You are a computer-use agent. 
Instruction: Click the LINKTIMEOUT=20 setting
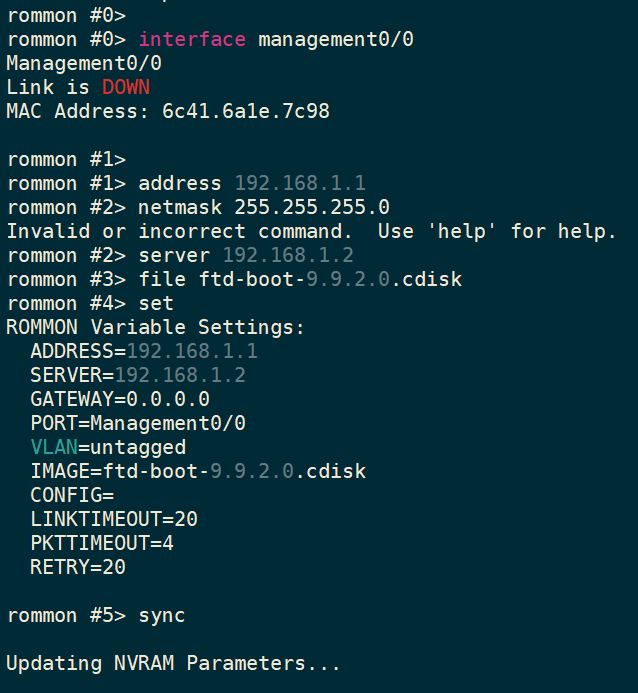coord(114,519)
